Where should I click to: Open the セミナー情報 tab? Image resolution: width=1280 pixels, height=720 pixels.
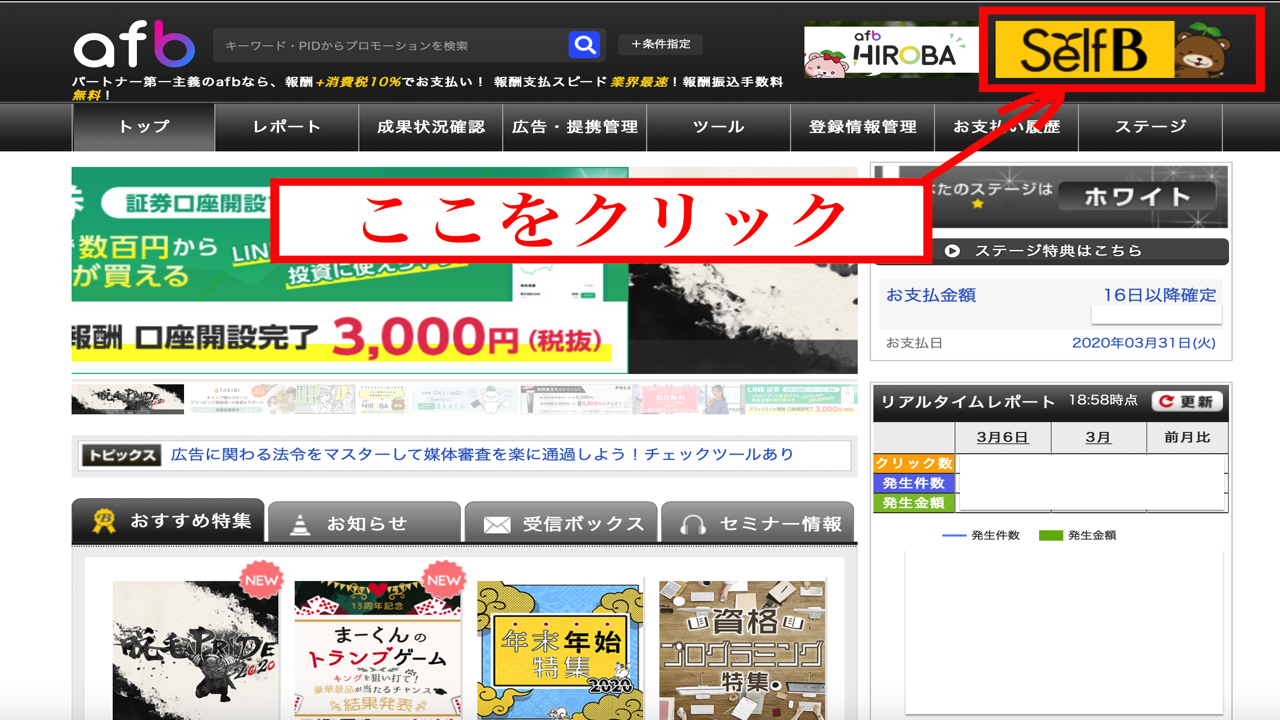pos(758,523)
